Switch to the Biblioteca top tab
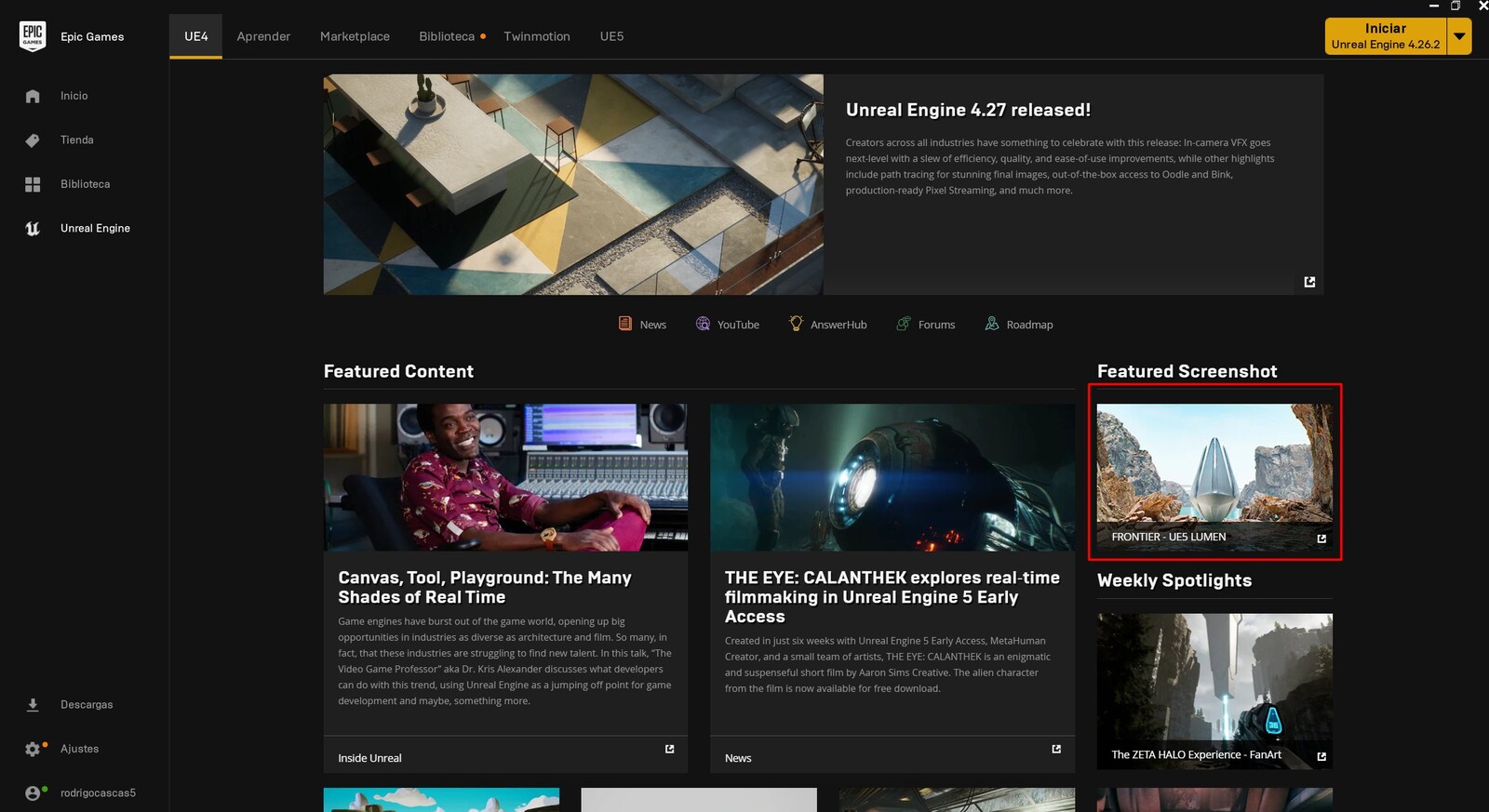This screenshot has height=812, width=1489. pos(447,36)
